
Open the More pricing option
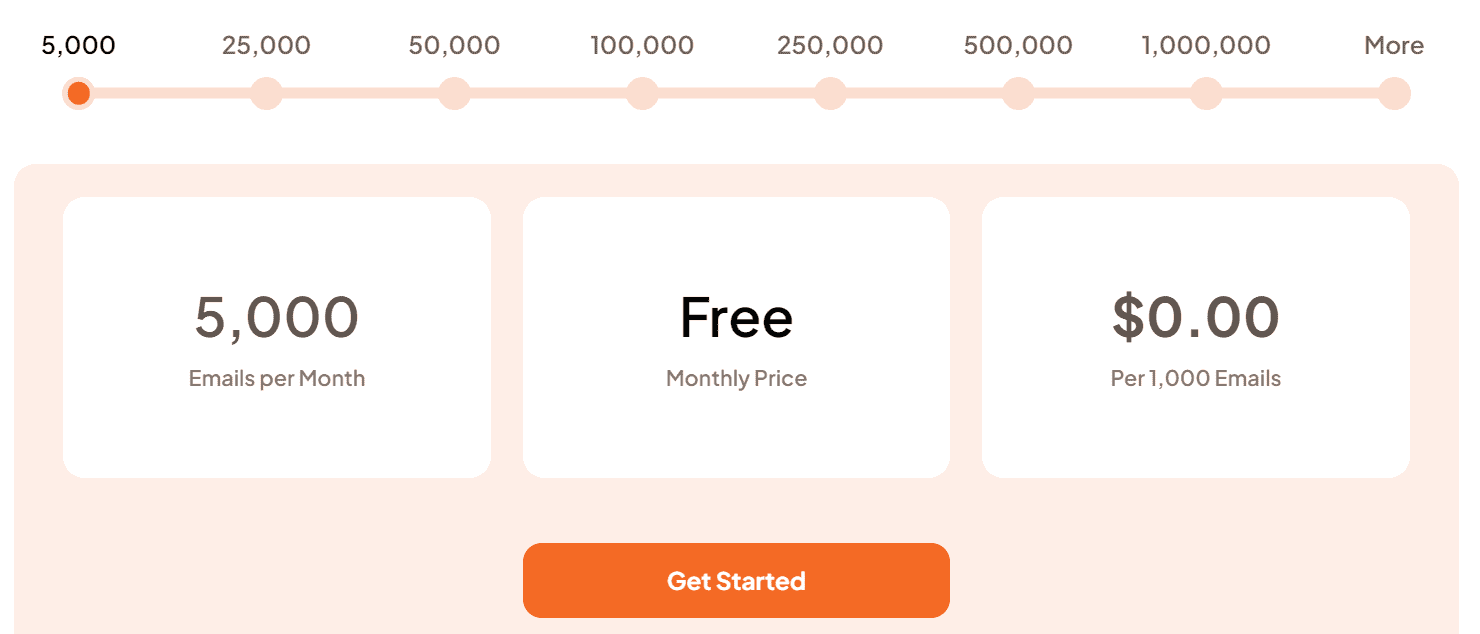coord(1394,45)
